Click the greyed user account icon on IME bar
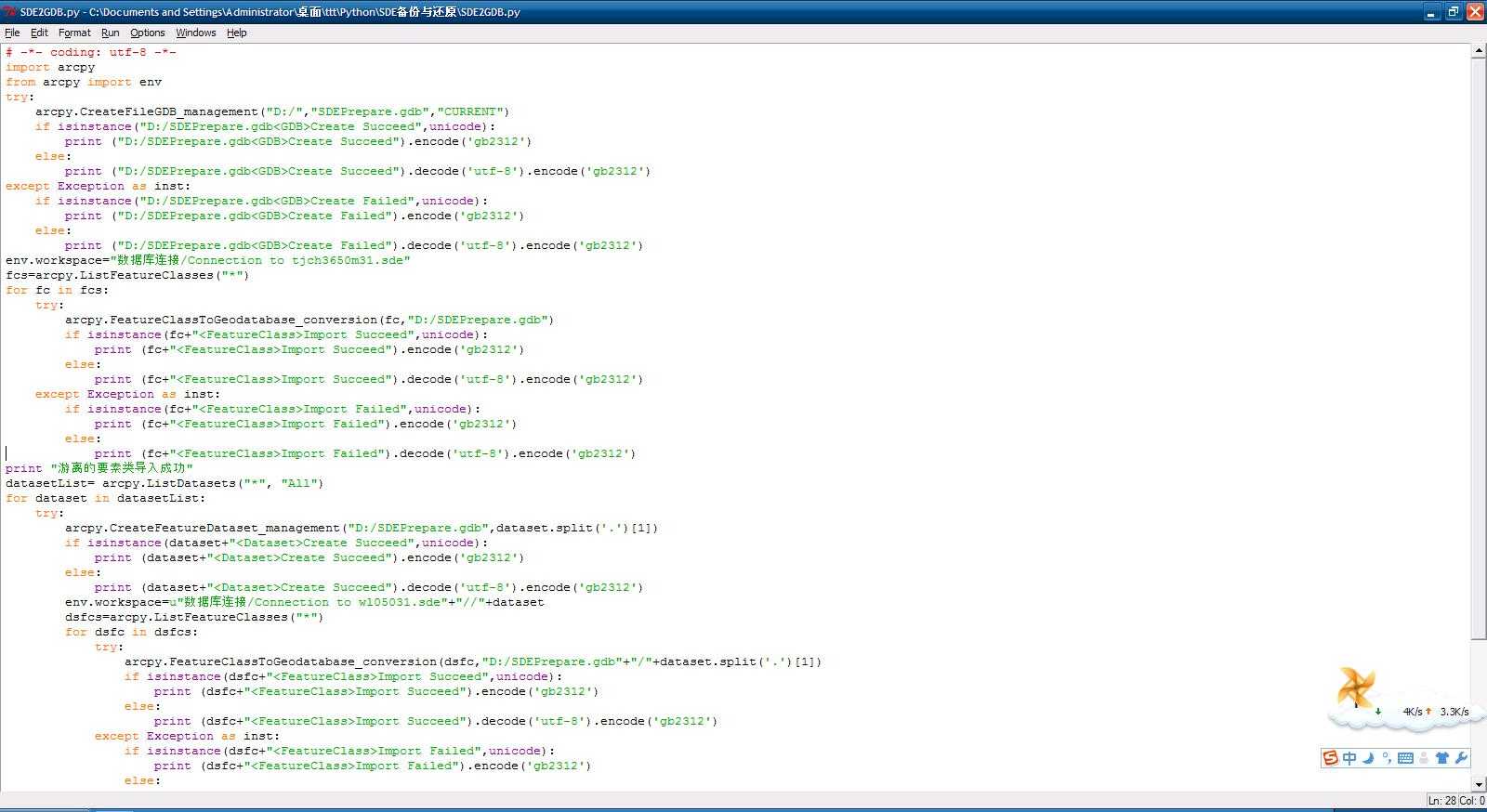Image resolution: width=1487 pixels, height=812 pixels. [x=1425, y=758]
